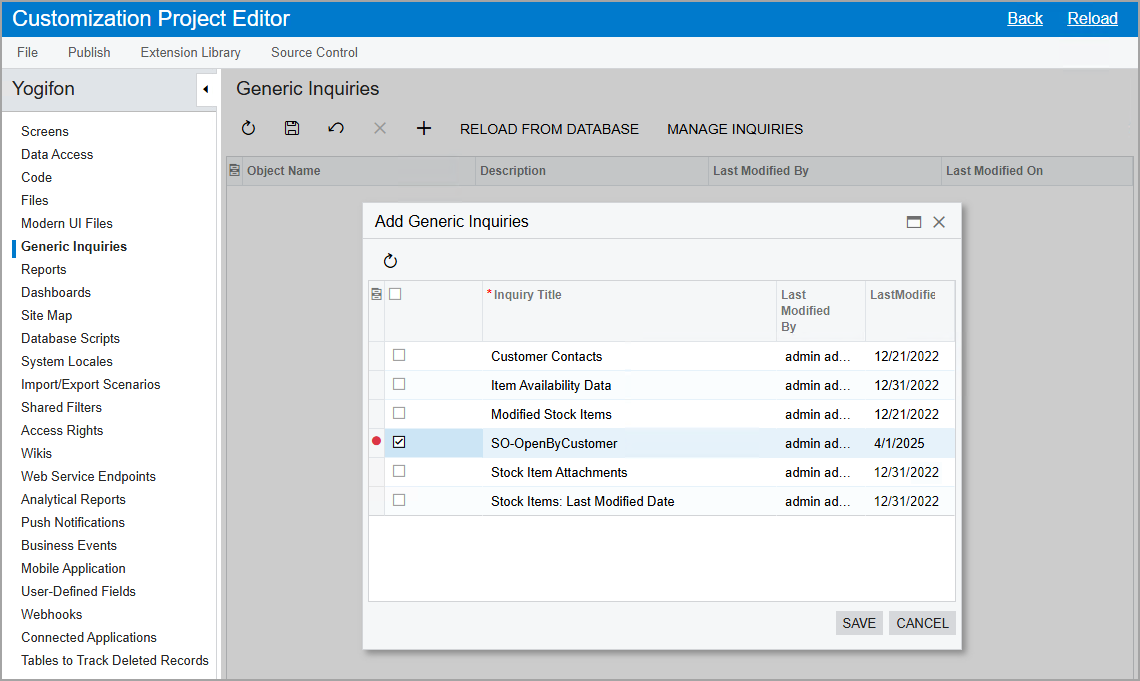This screenshot has width=1140, height=681.
Task: Check the Customer Contacts checkbox
Action: tap(399, 355)
